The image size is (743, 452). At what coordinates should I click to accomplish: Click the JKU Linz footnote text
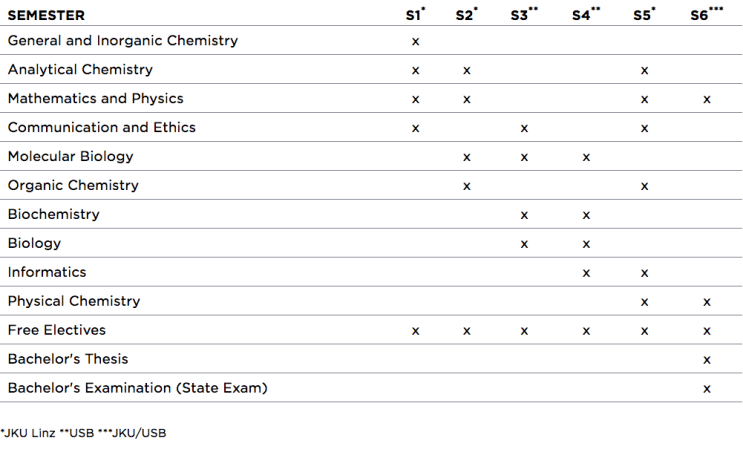click(28, 433)
